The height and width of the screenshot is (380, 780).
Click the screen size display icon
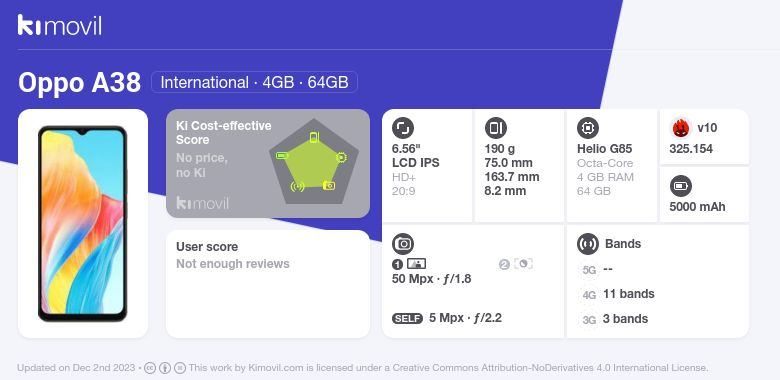[x=402, y=128]
